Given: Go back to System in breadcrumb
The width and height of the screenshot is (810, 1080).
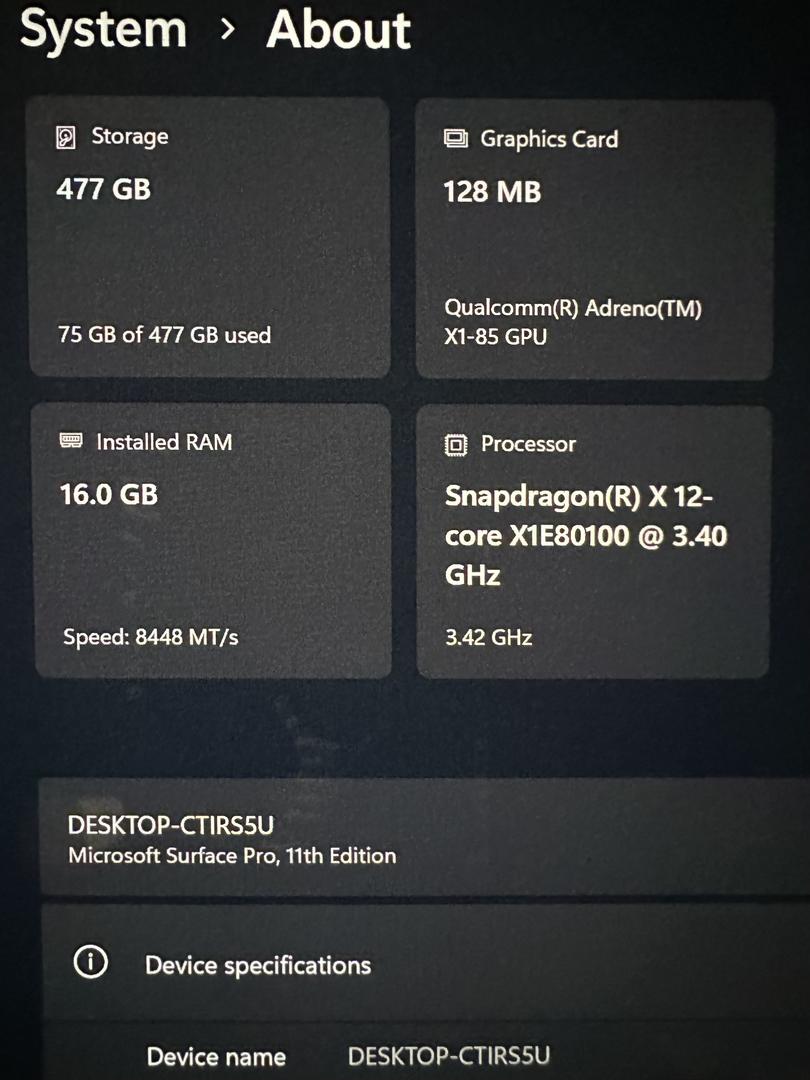Looking at the screenshot, I should pyautogui.click(x=104, y=30).
